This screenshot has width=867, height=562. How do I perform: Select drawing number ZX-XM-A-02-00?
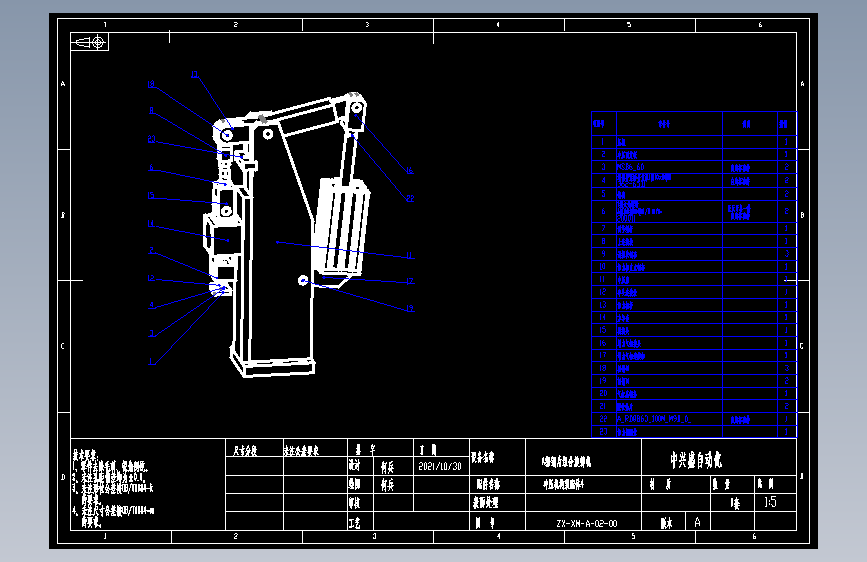[x=587, y=523]
